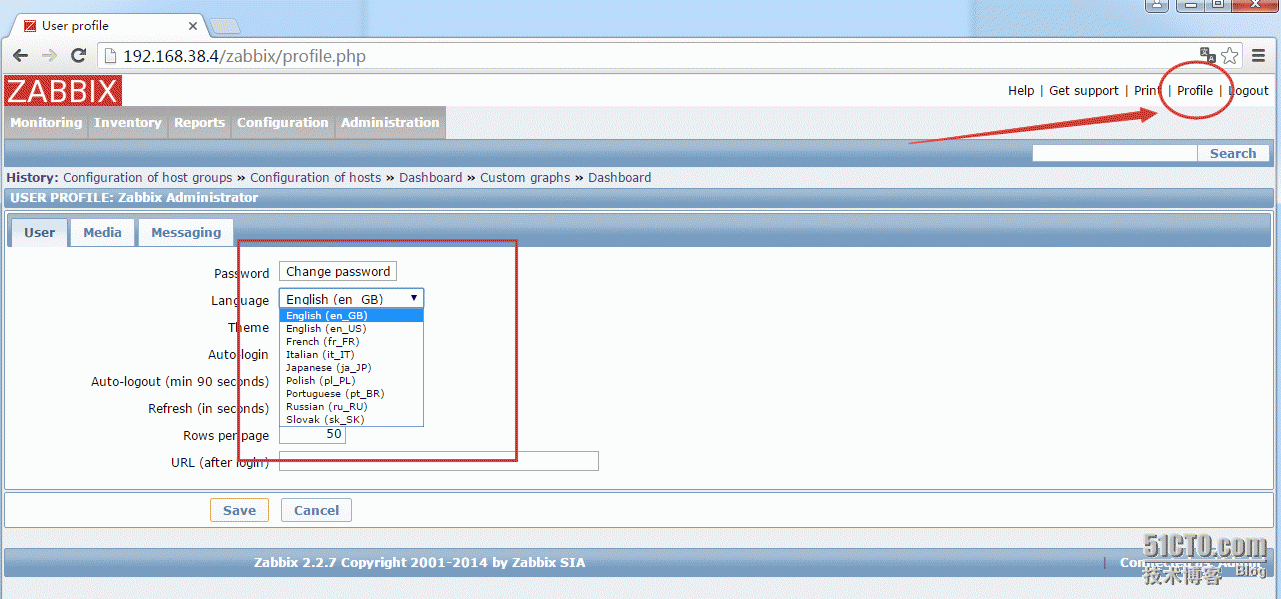
Task: Switch to the User tab
Action: (x=40, y=232)
